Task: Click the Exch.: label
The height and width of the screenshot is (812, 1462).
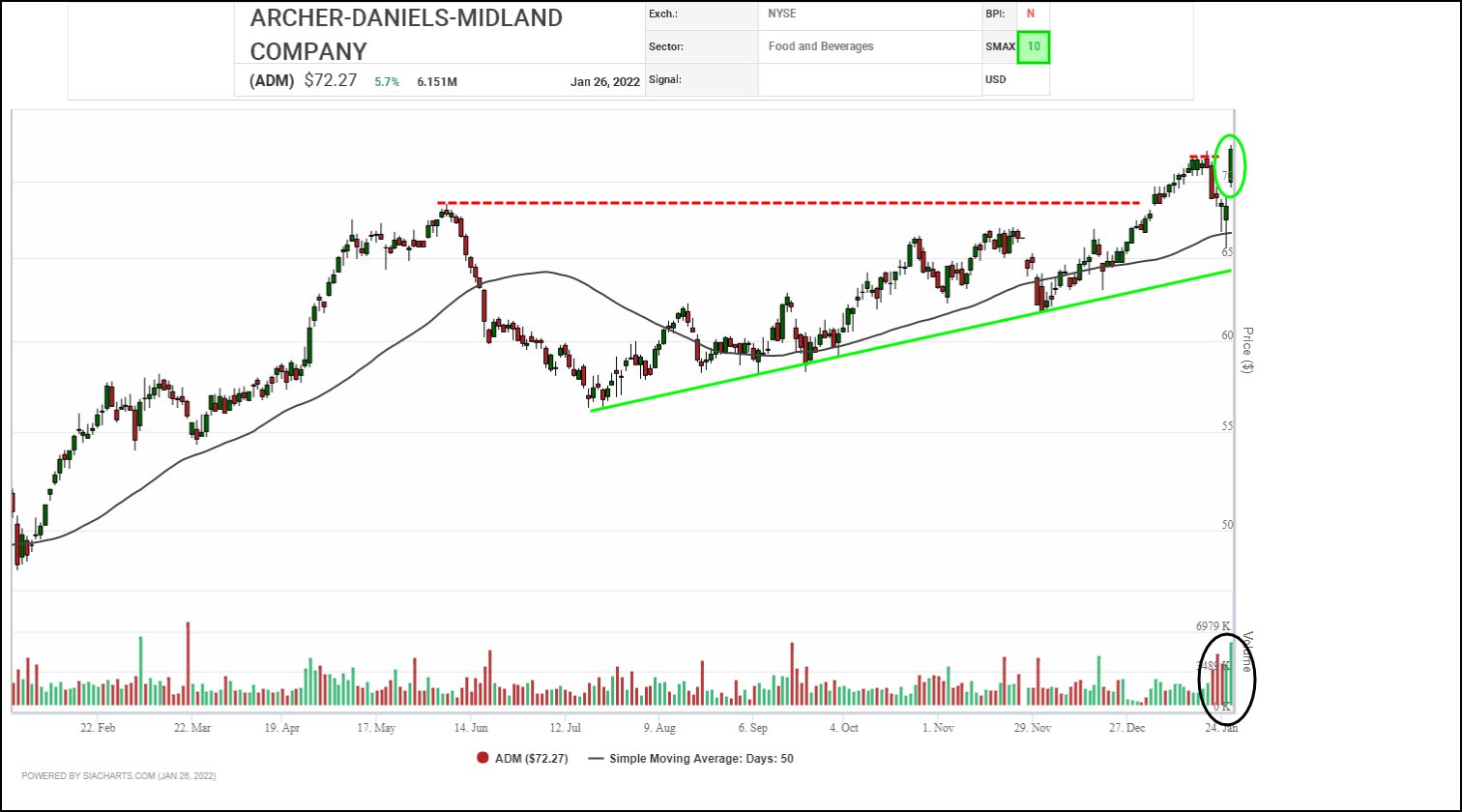Action: pos(663,14)
